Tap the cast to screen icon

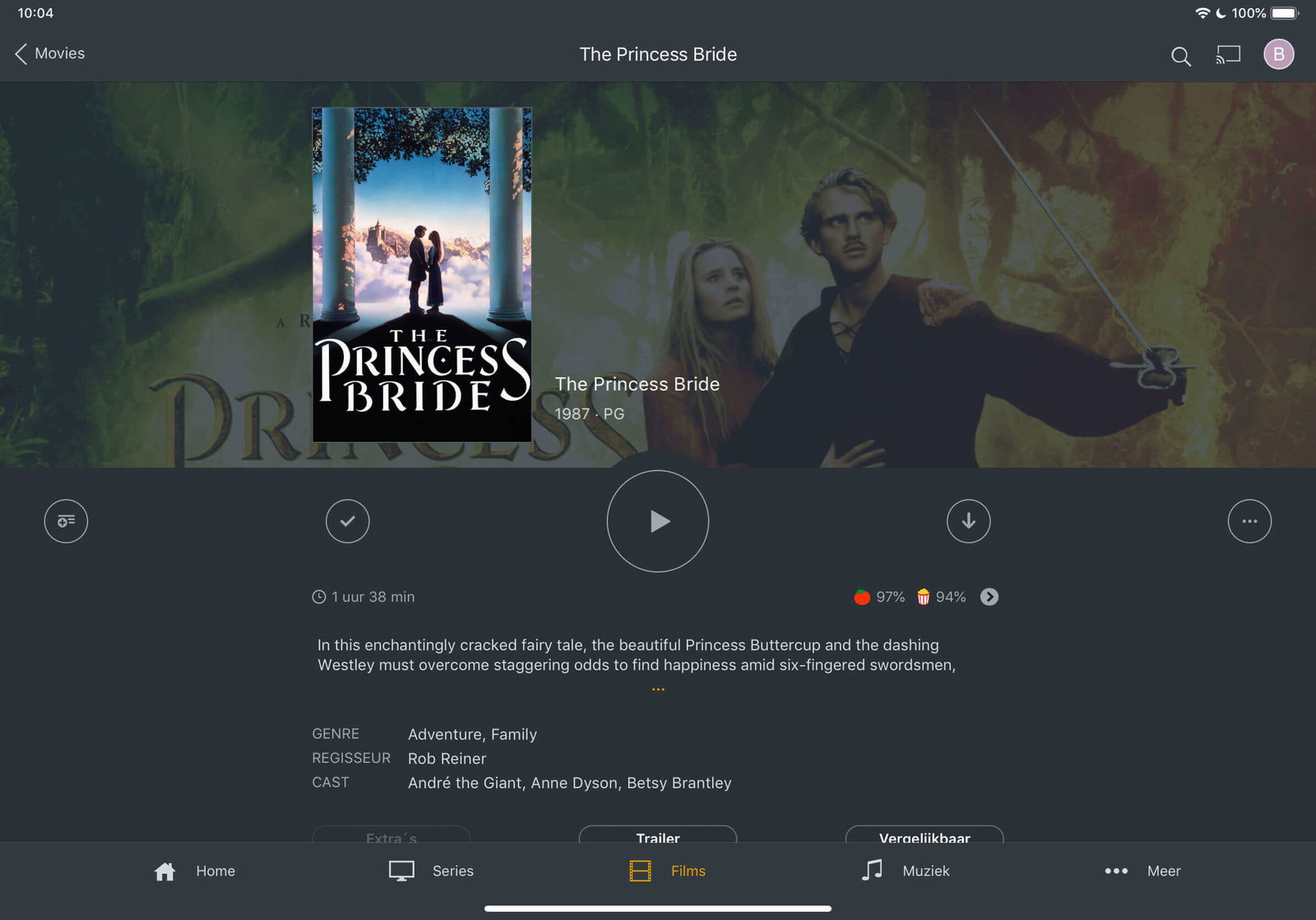1228,54
